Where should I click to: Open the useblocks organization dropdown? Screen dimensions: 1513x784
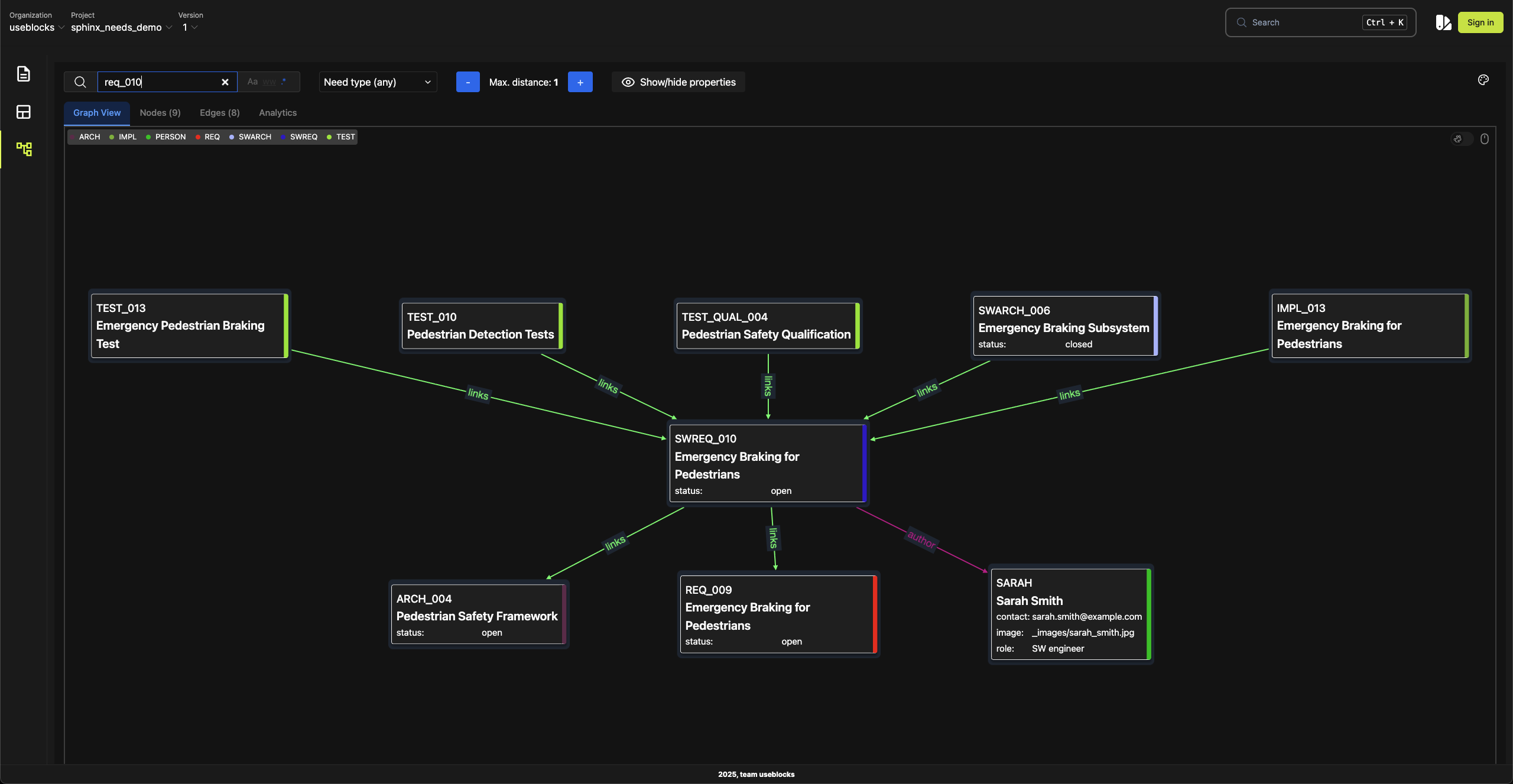[37, 27]
